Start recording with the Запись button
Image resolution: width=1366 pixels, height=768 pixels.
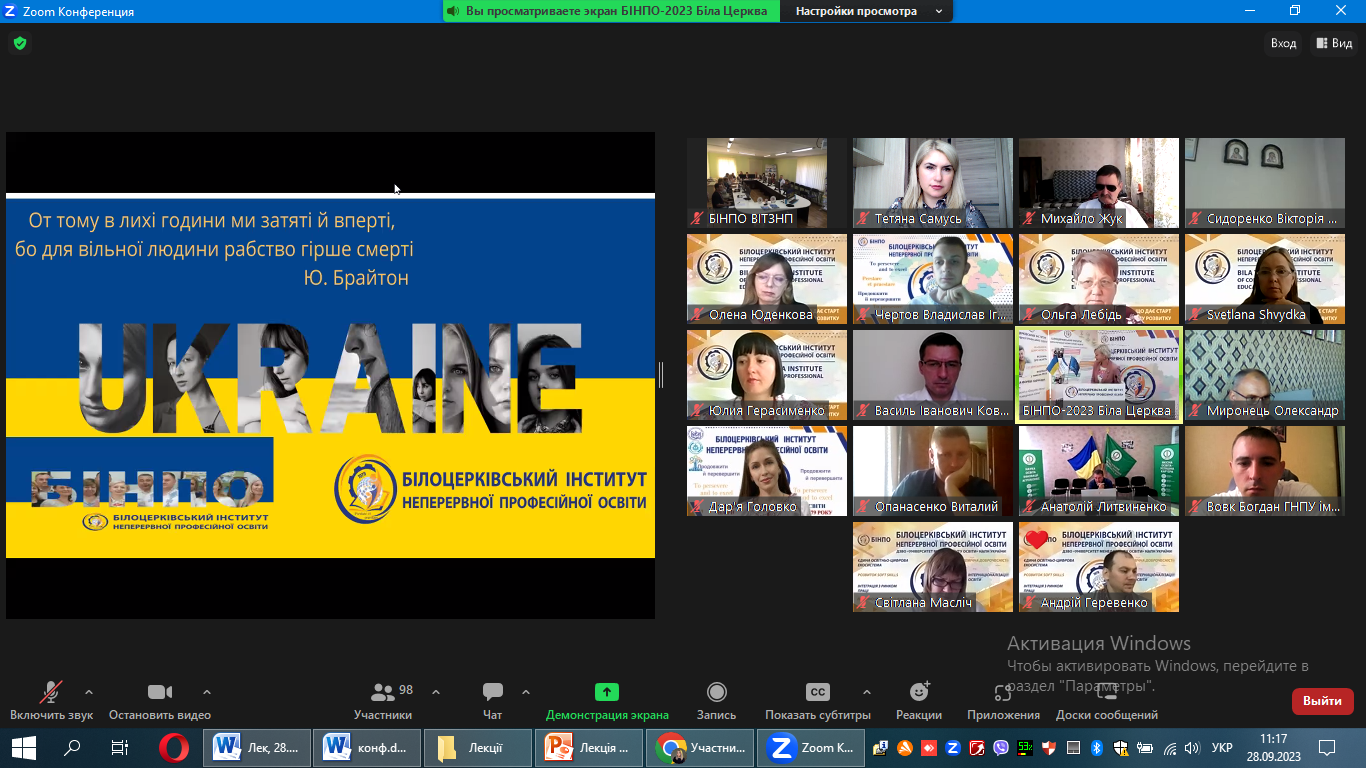click(x=716, y=700)
